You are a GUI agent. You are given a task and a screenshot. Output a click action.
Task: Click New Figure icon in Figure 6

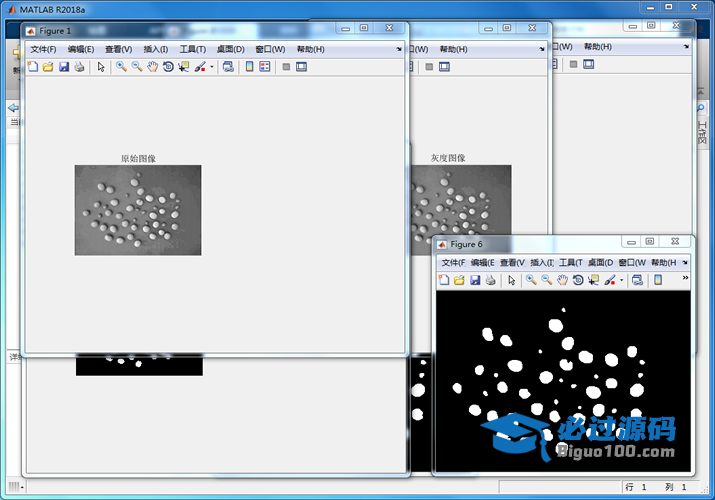point(444,280)
